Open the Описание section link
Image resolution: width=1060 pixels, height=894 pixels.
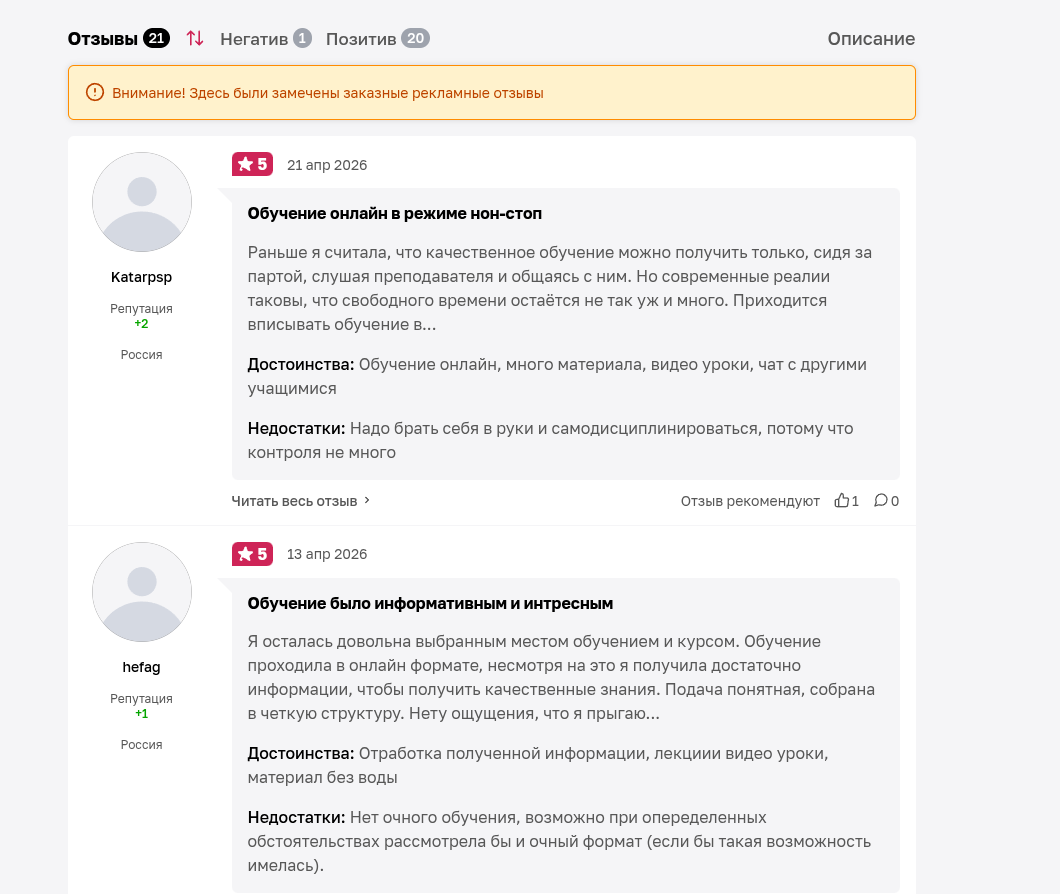(x=871, y=39)
